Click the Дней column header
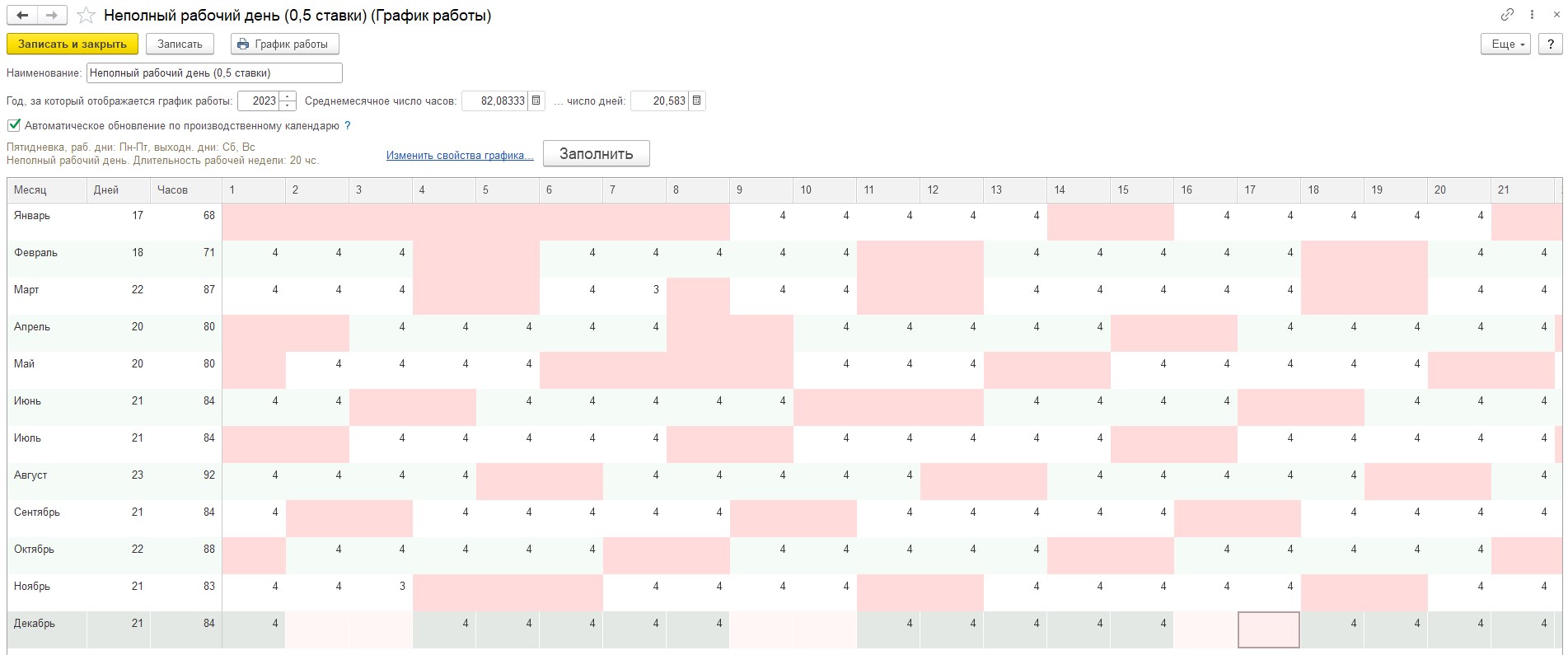Image resolution: width=1568 pixels, height=655 pixels. tap(118, 190)
